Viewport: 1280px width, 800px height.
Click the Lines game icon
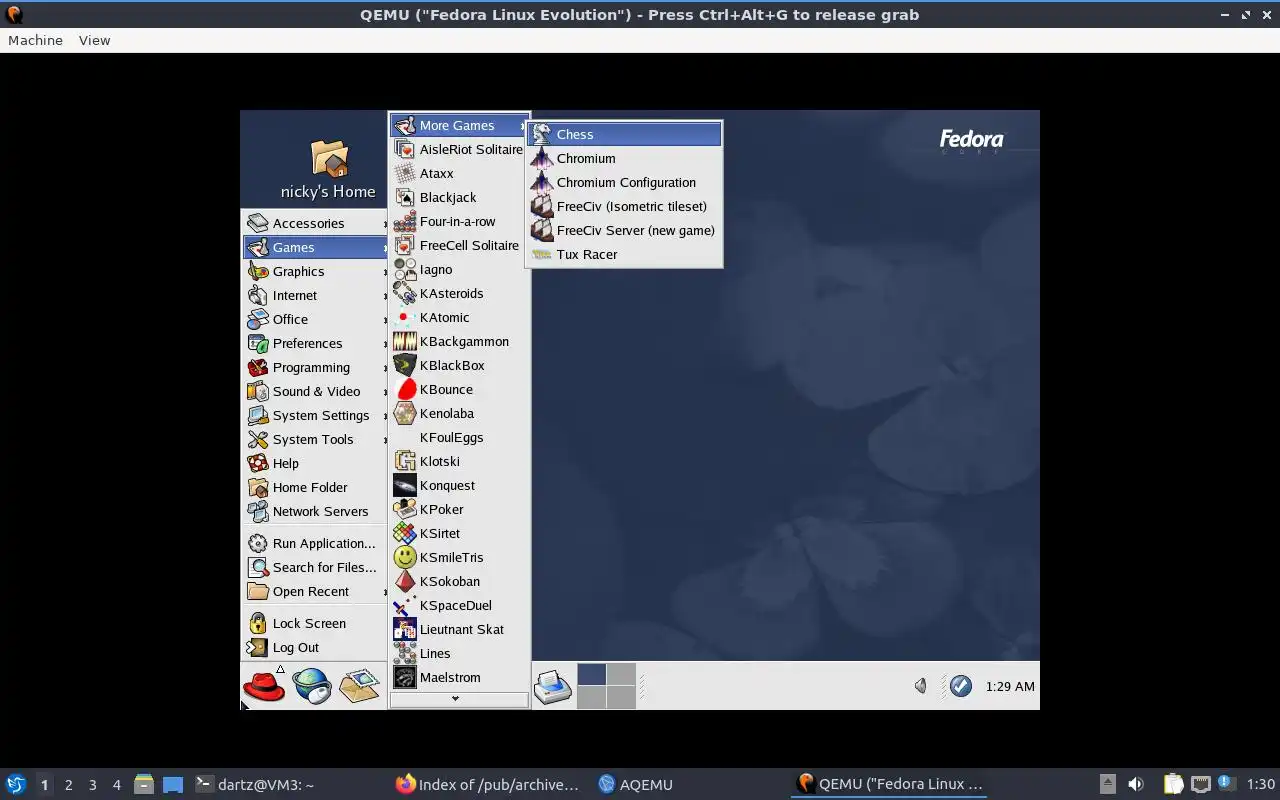[x=405, y=653]
